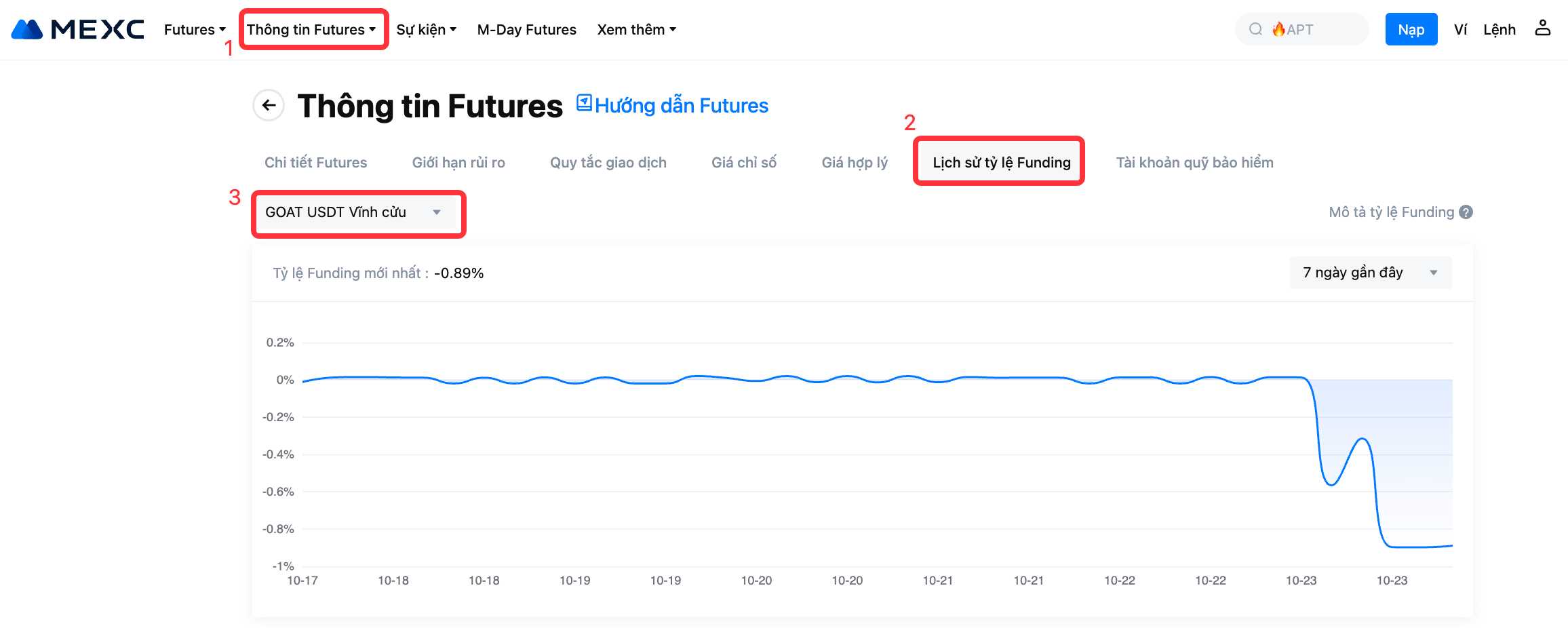Expand the Sự kiện menu
Image resolution: width=1568 pixels, height=628 pixels.
[426, 30]
